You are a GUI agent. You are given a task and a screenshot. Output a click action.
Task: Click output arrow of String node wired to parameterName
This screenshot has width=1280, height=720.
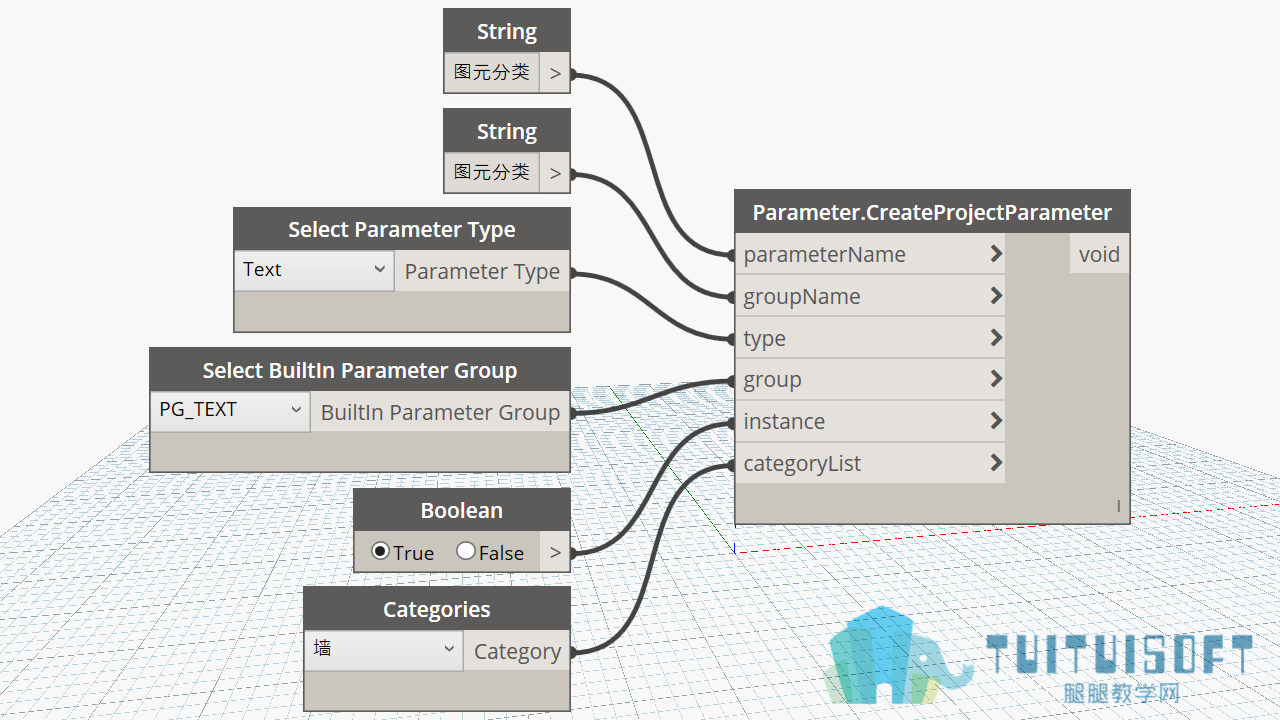pyautogui.click(x=555, y=73)
